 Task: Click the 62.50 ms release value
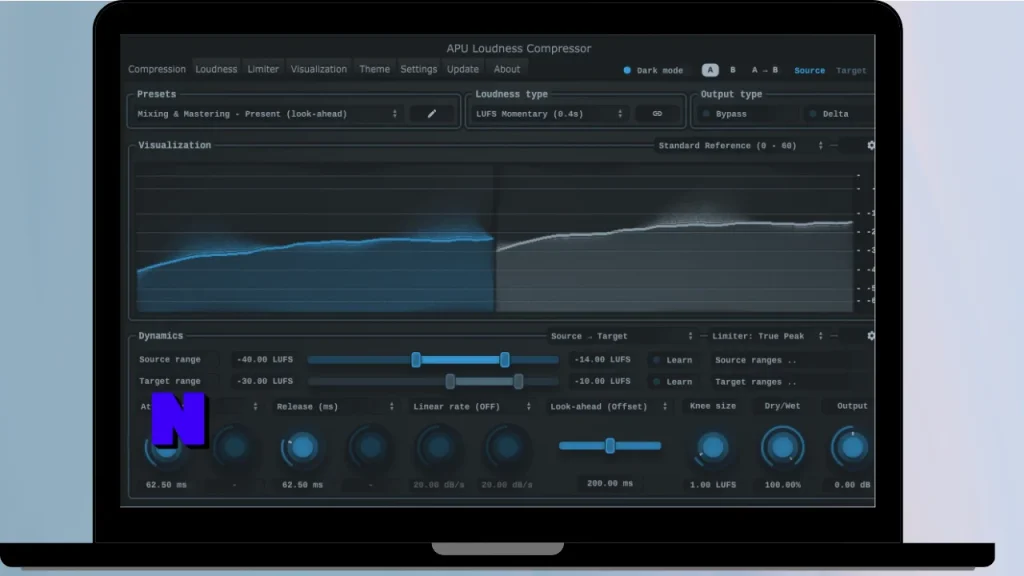click(302, 485)
